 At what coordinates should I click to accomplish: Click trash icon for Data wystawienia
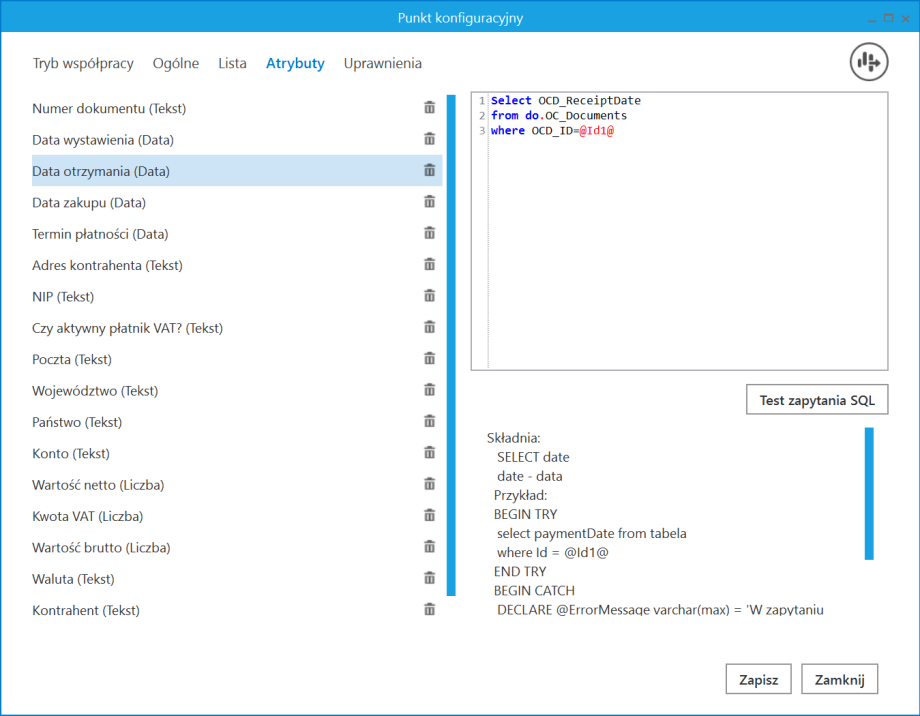coord(429,139)
